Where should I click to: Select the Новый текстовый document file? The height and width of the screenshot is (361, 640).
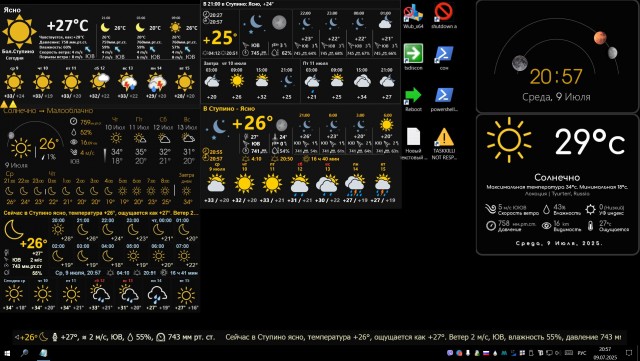point(413,143)
